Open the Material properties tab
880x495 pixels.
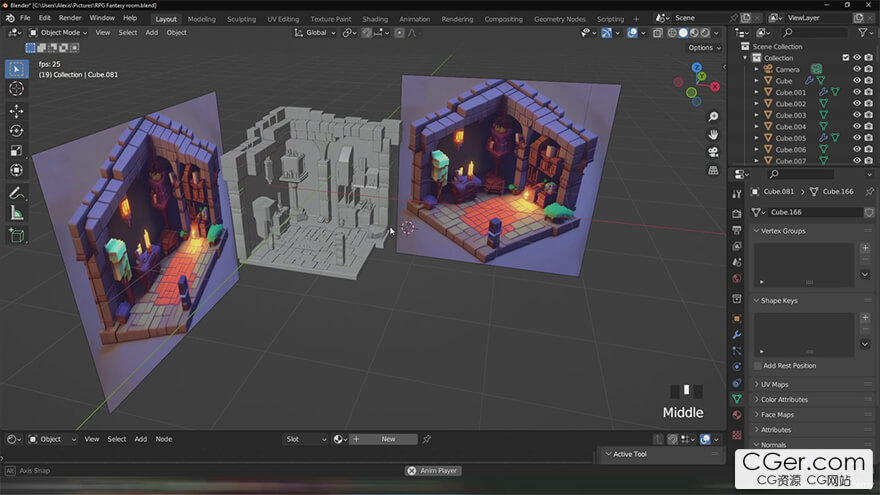(x=737, y=415)
